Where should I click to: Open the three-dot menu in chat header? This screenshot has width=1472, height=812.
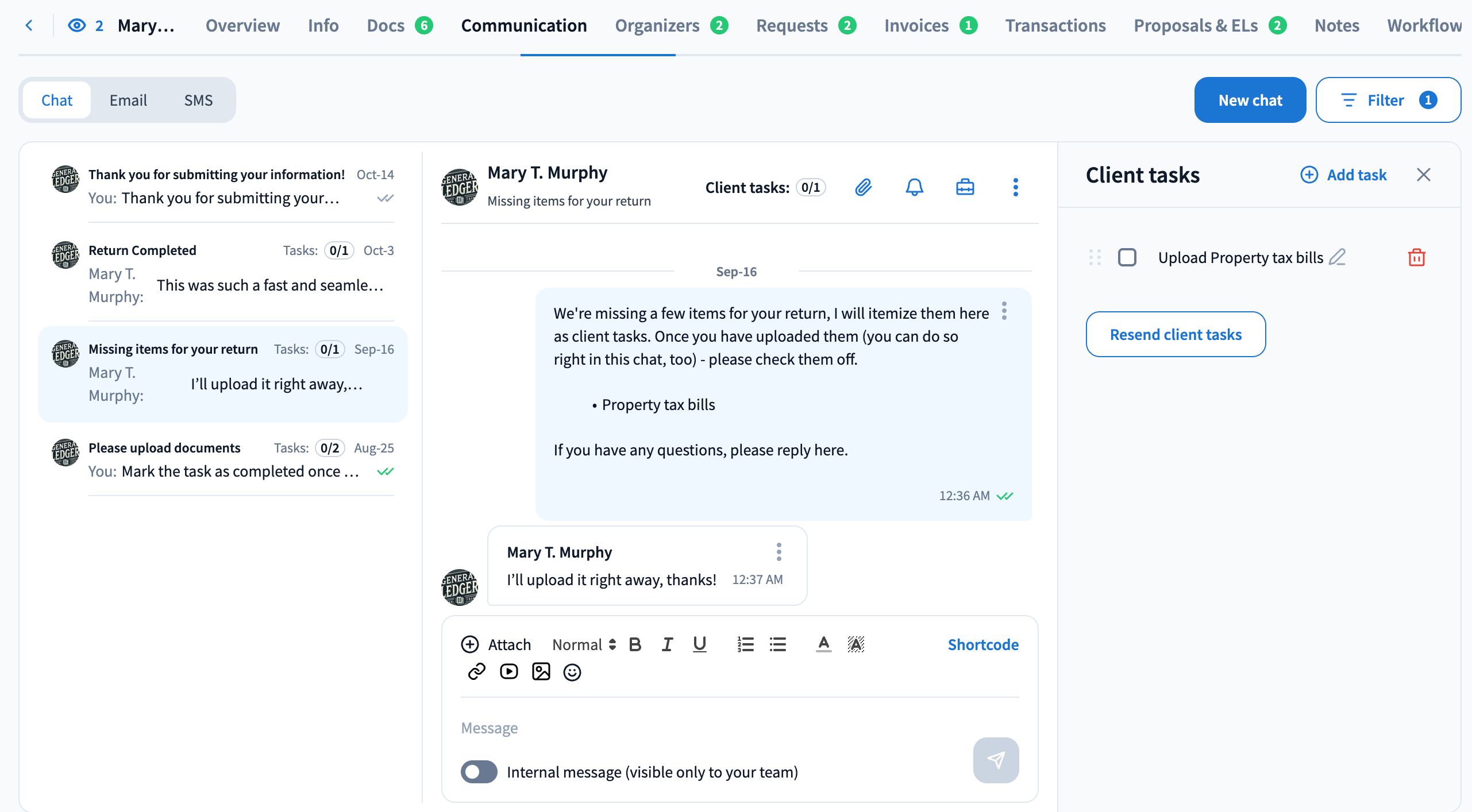1015,187
